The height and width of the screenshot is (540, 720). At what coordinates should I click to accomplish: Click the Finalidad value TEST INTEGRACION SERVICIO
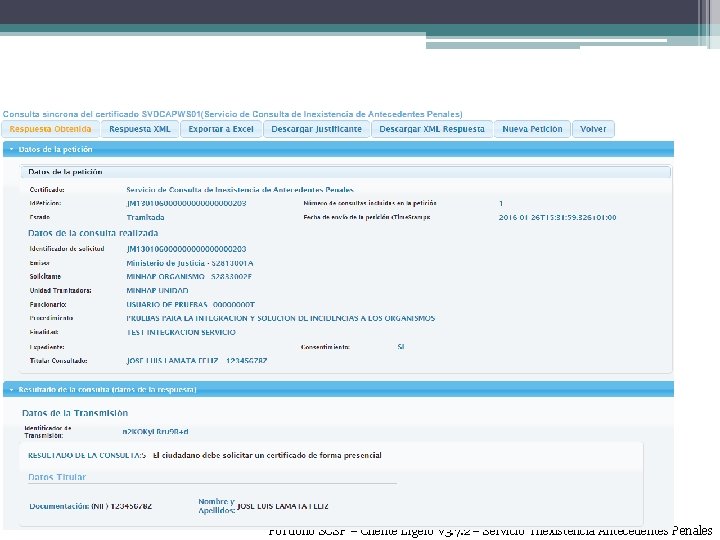tap(181, 332)
